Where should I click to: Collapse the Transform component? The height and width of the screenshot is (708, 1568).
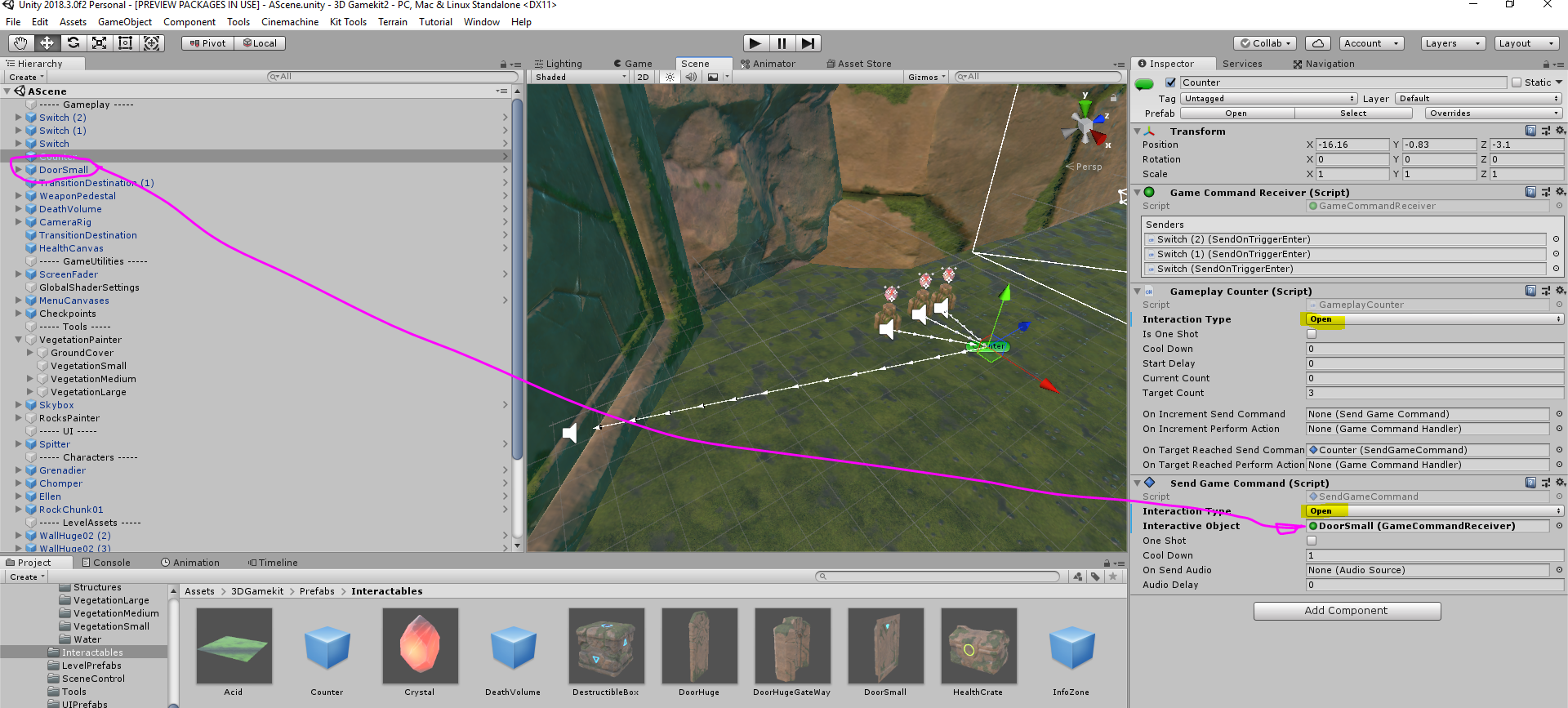[x=1137, y=131]
